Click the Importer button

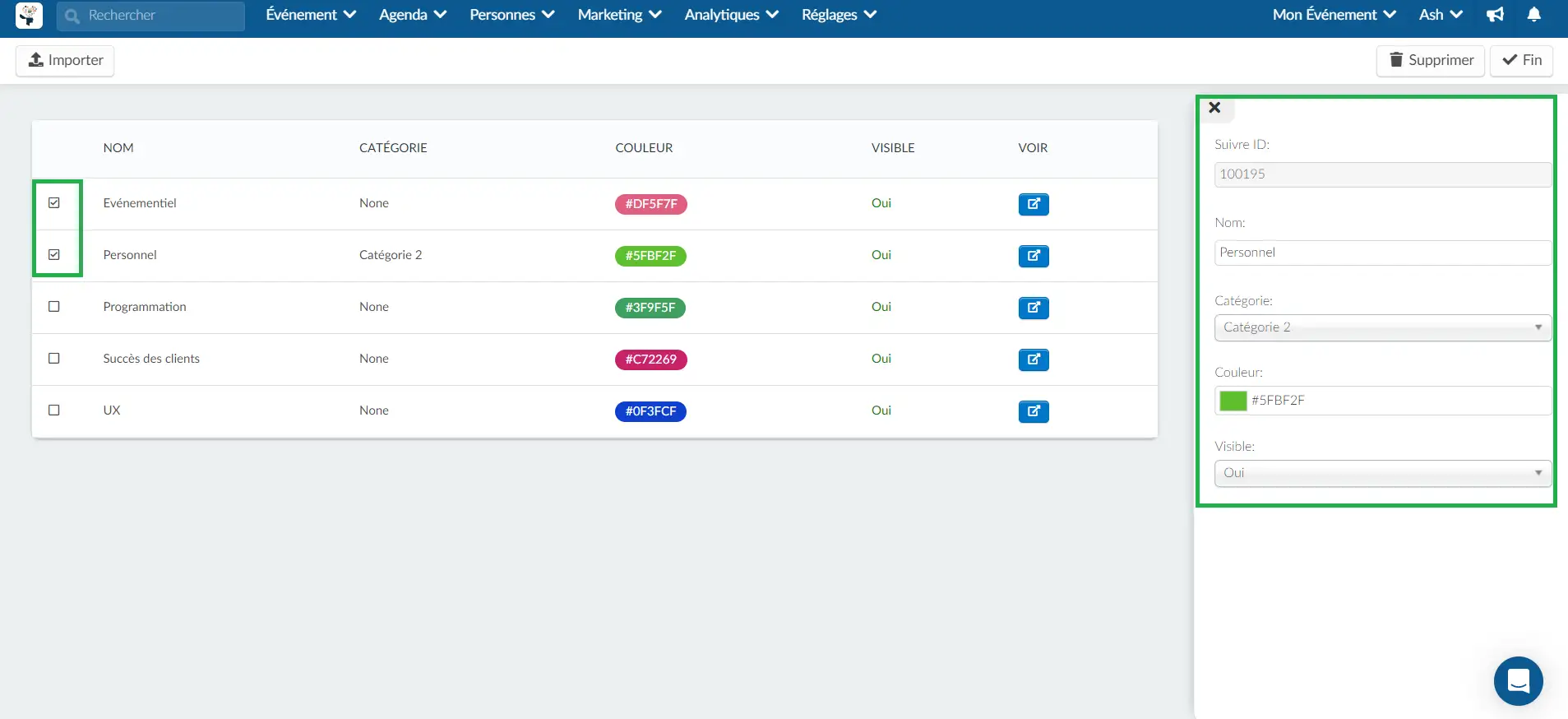(65, 60)
